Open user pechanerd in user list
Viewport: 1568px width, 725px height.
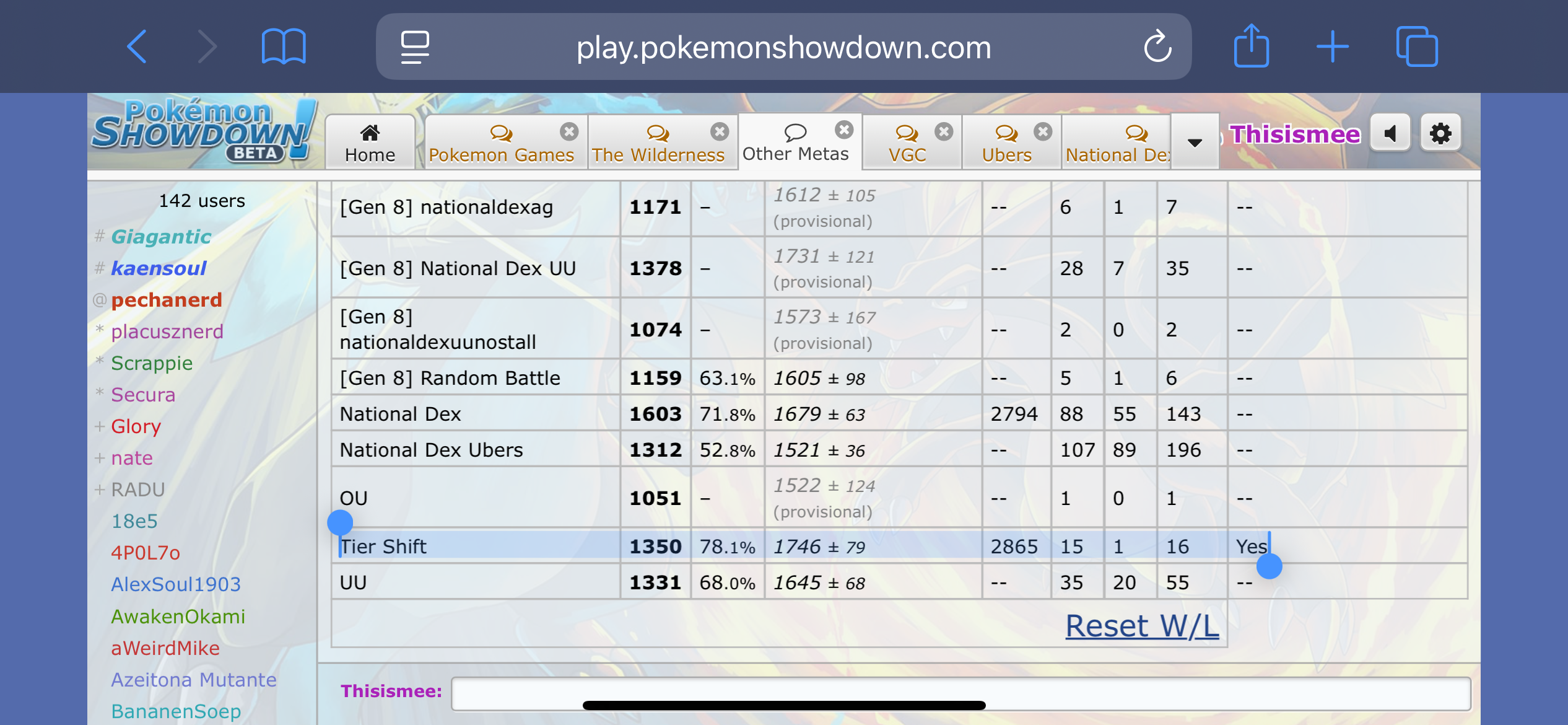166,300
